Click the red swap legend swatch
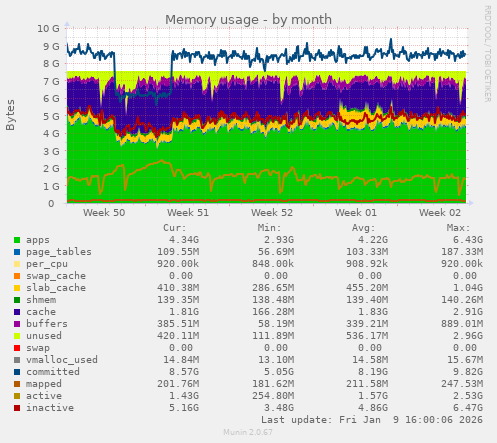 point(17,348)
